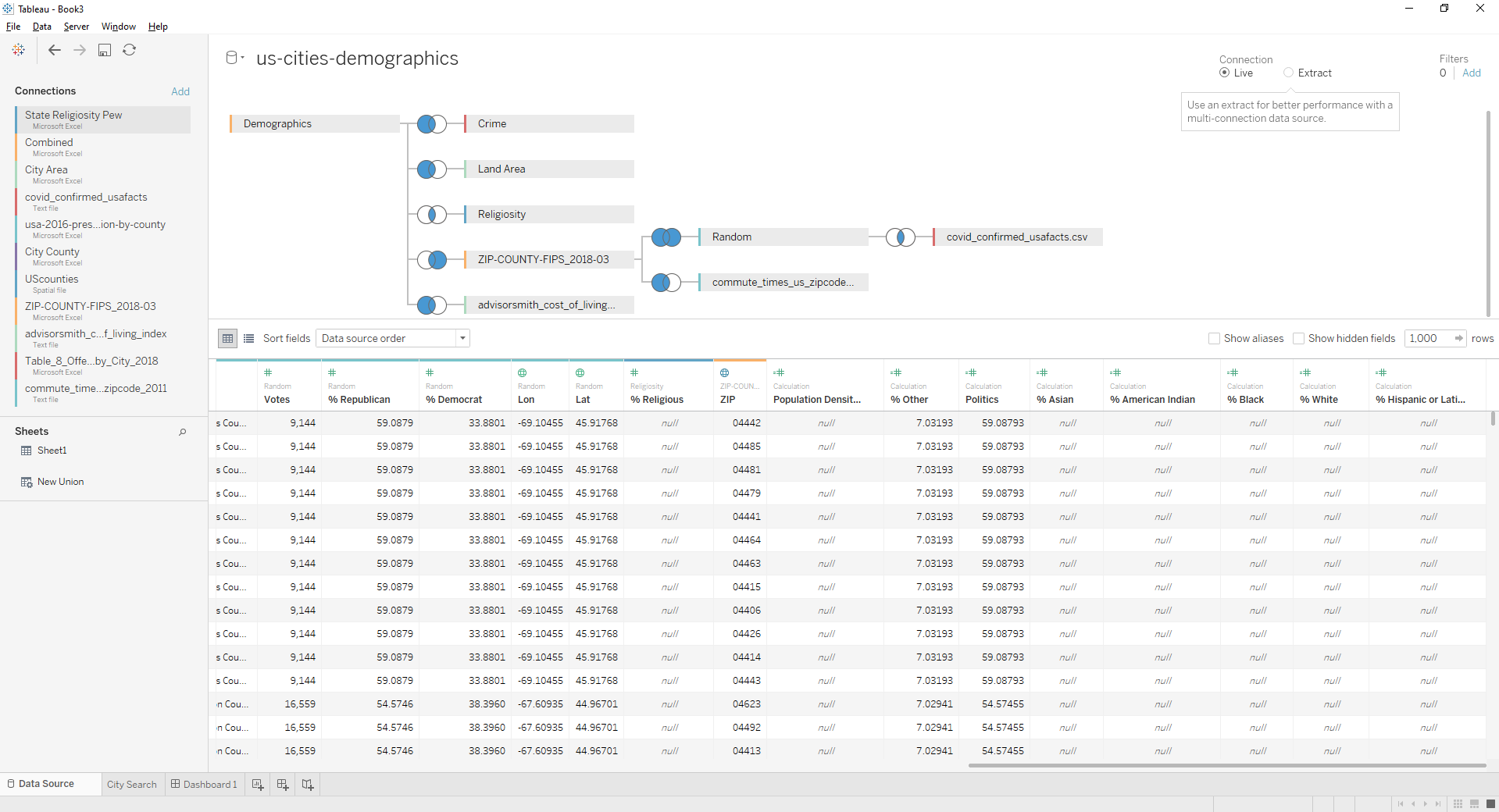The image size is (1499, 812).
Task: Click the Refresh data source icon
Action: pyautogui.click(x=130, y=50)
